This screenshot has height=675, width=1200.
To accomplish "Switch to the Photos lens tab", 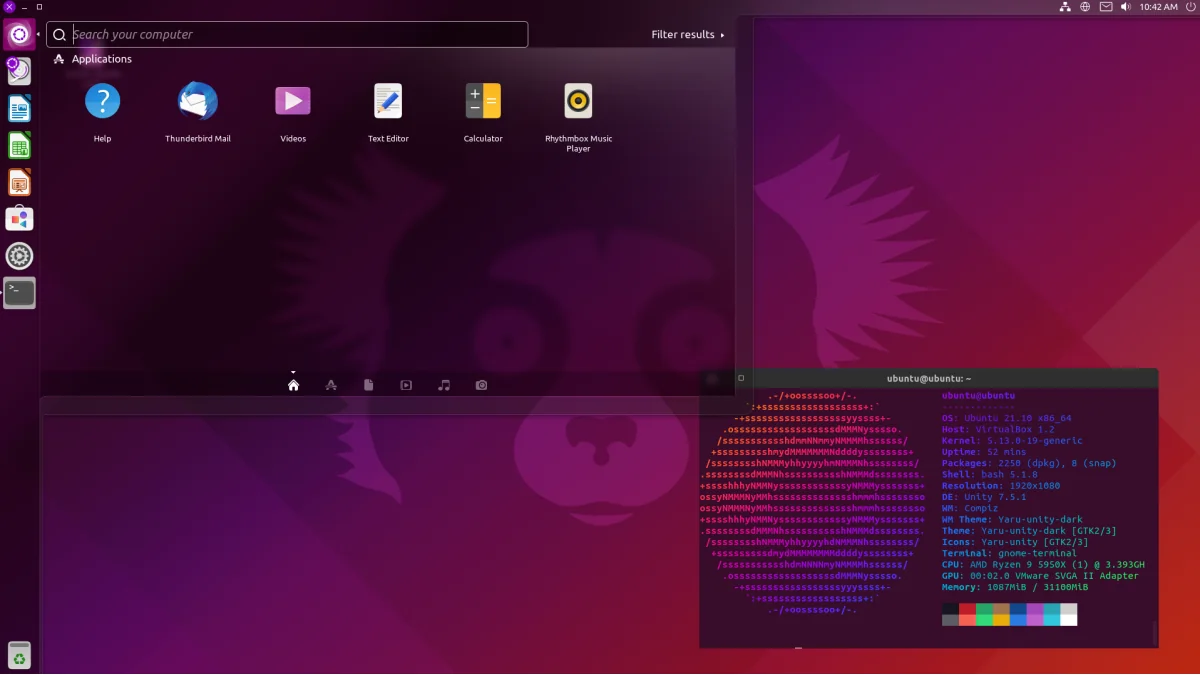I will click(481, 385).
